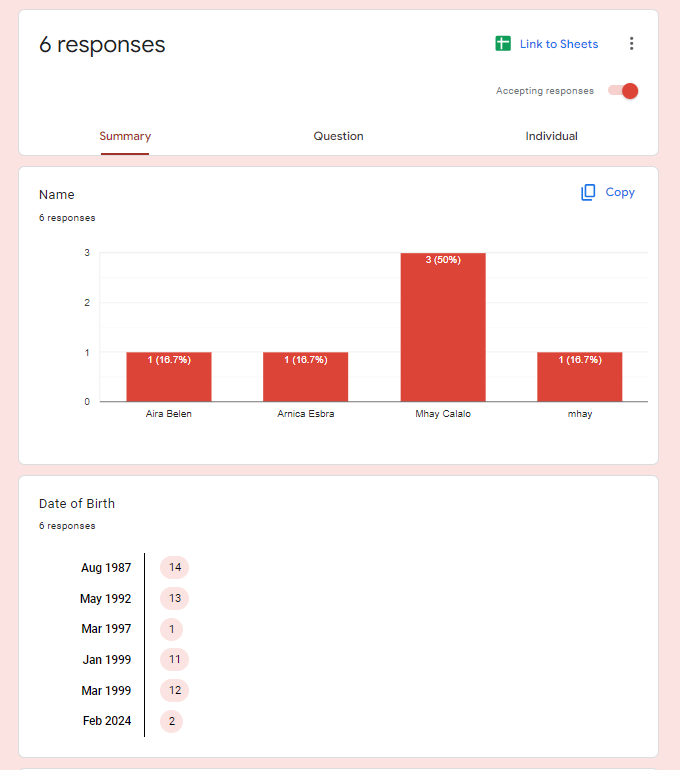The height and width of the screenshot is (770, 680).
Task: Switch to the Question tab
Action: pos(338,136)
